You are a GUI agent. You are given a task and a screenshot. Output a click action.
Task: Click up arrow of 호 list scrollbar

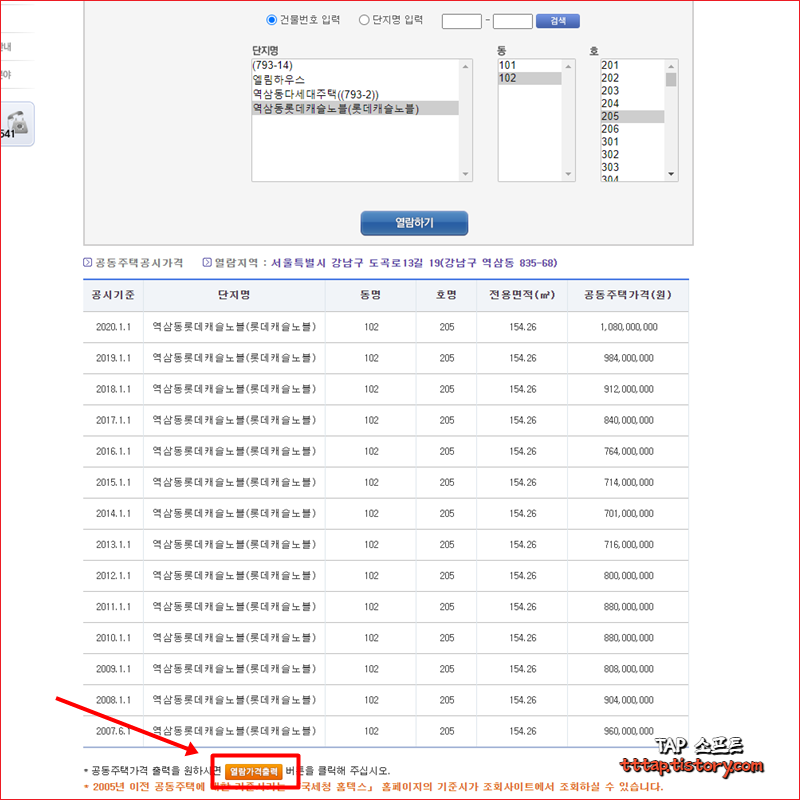[671, 66]
